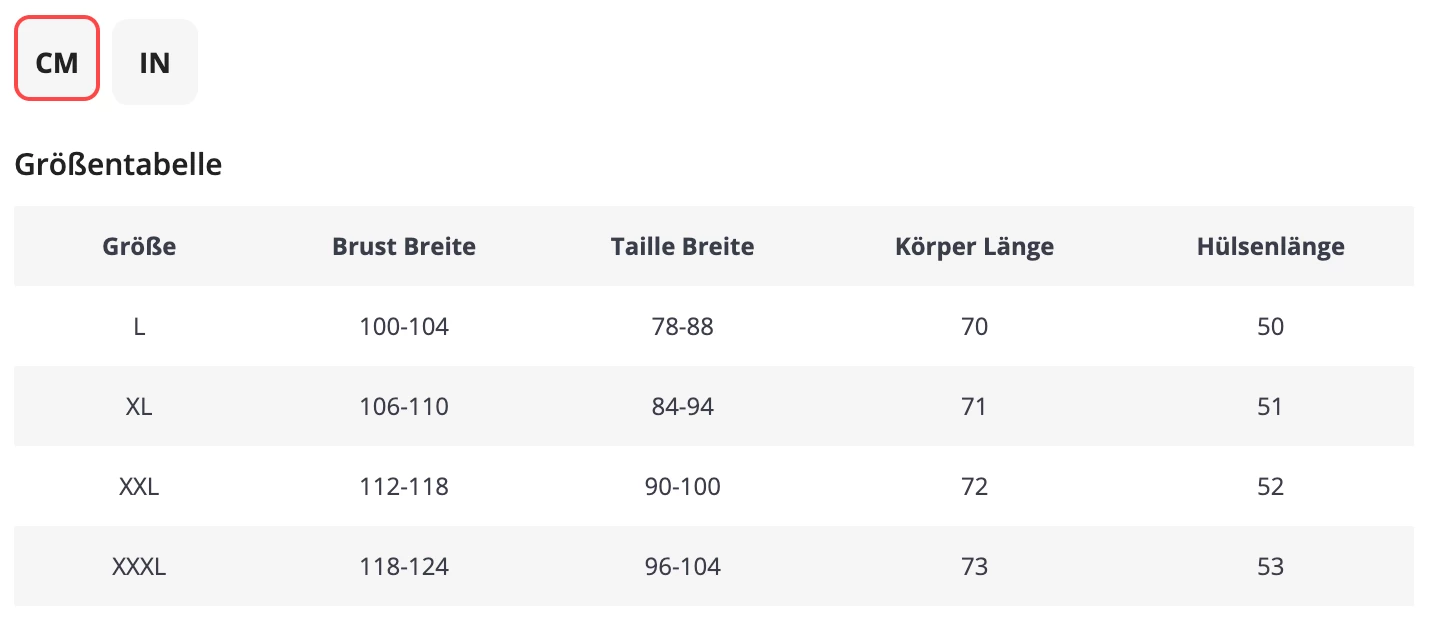
Task: Click the Taille Breite column header
Action: [682, 246]
